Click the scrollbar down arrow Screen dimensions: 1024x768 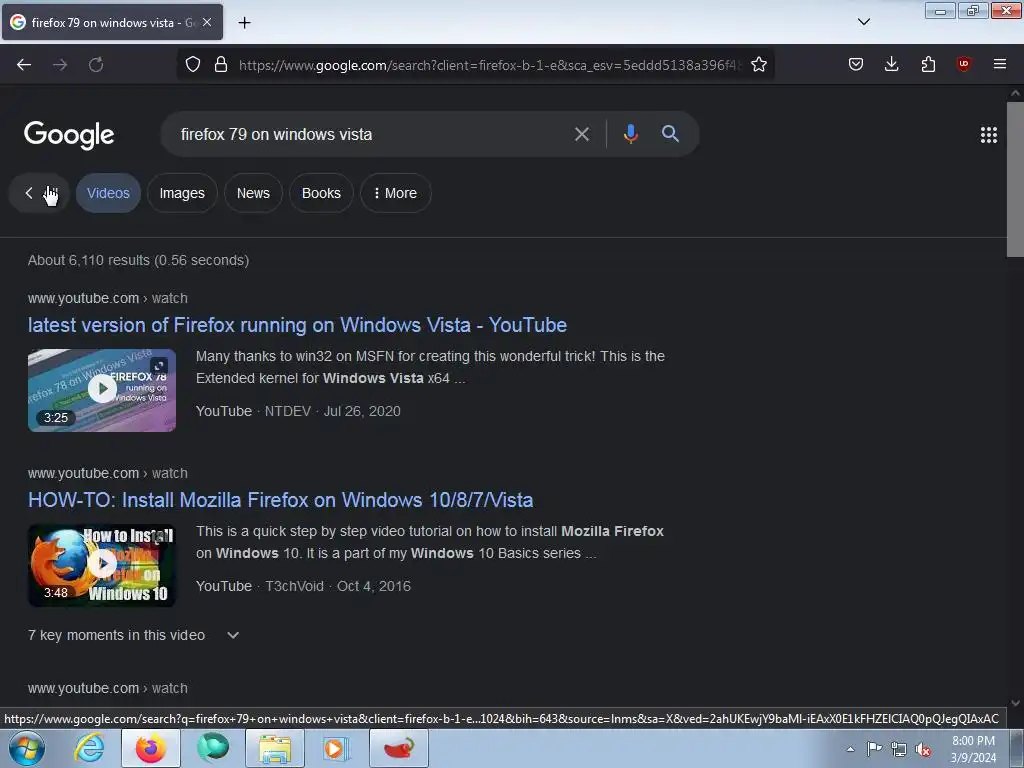pos(1015,703)
